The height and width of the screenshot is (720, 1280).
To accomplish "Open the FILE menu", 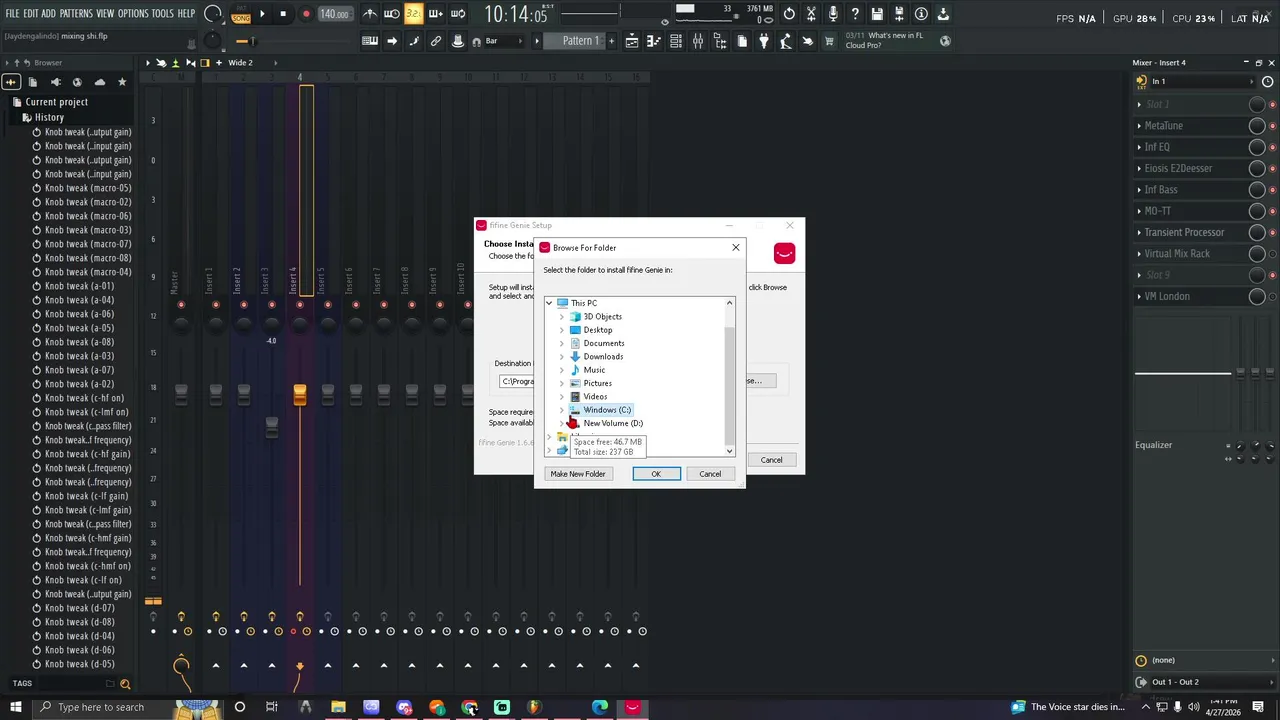I will coord(12,14).
